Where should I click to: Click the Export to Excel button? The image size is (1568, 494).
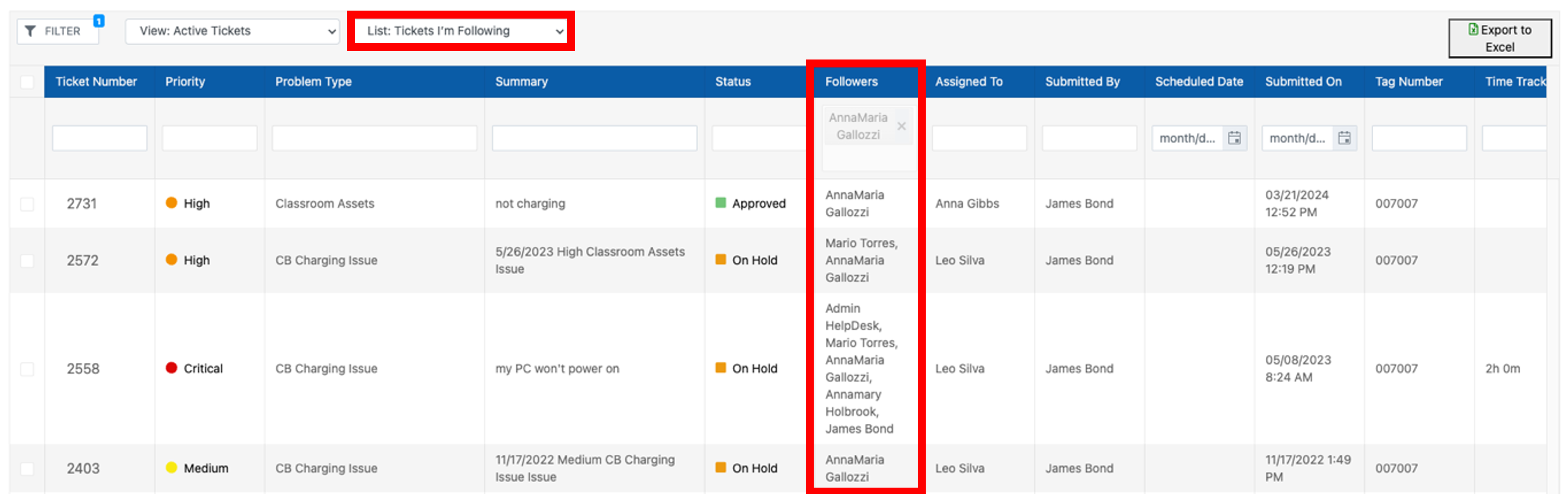(x=1500, y=38)
